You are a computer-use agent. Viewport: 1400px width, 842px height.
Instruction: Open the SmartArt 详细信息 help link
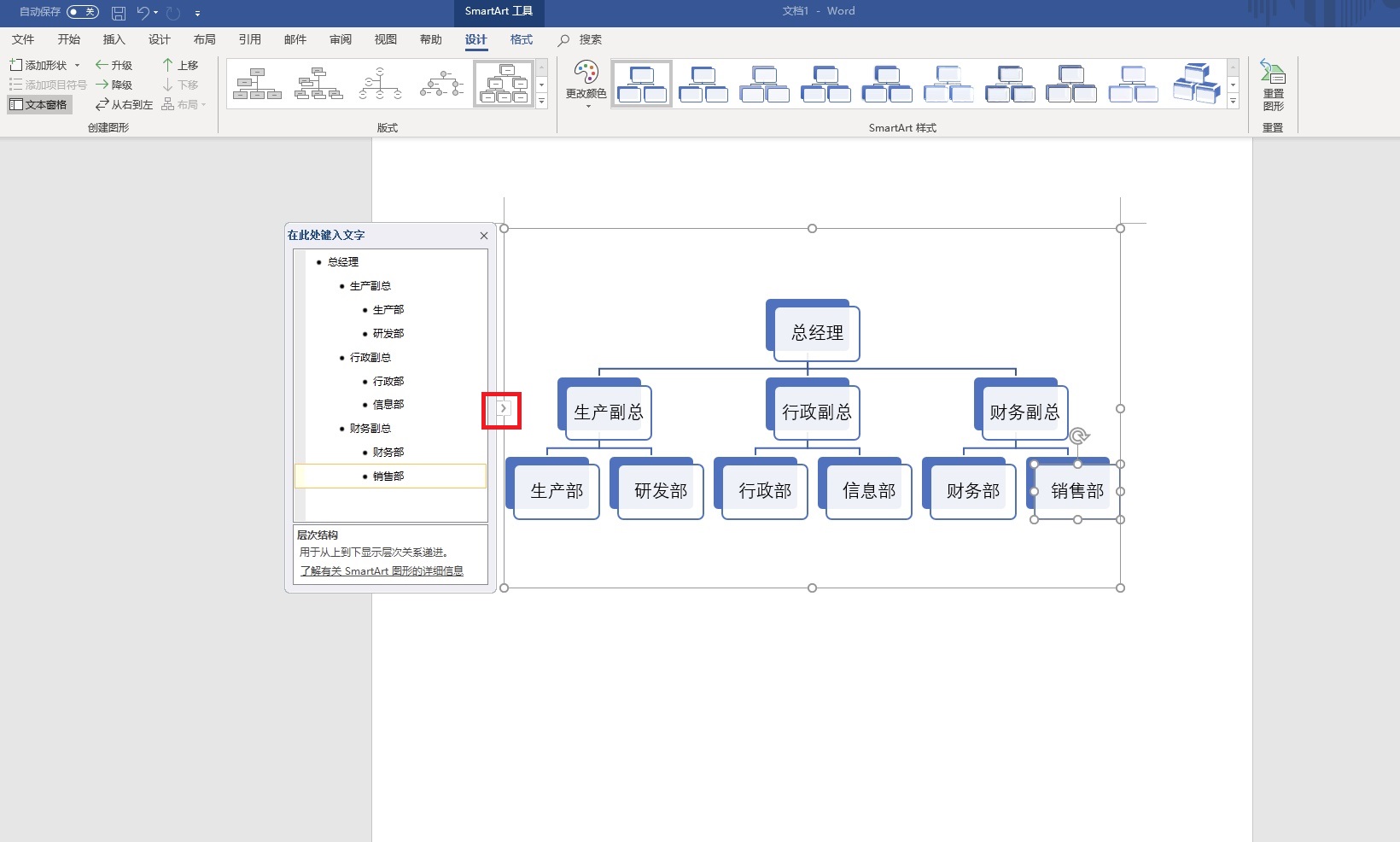[x=382, y=571]
